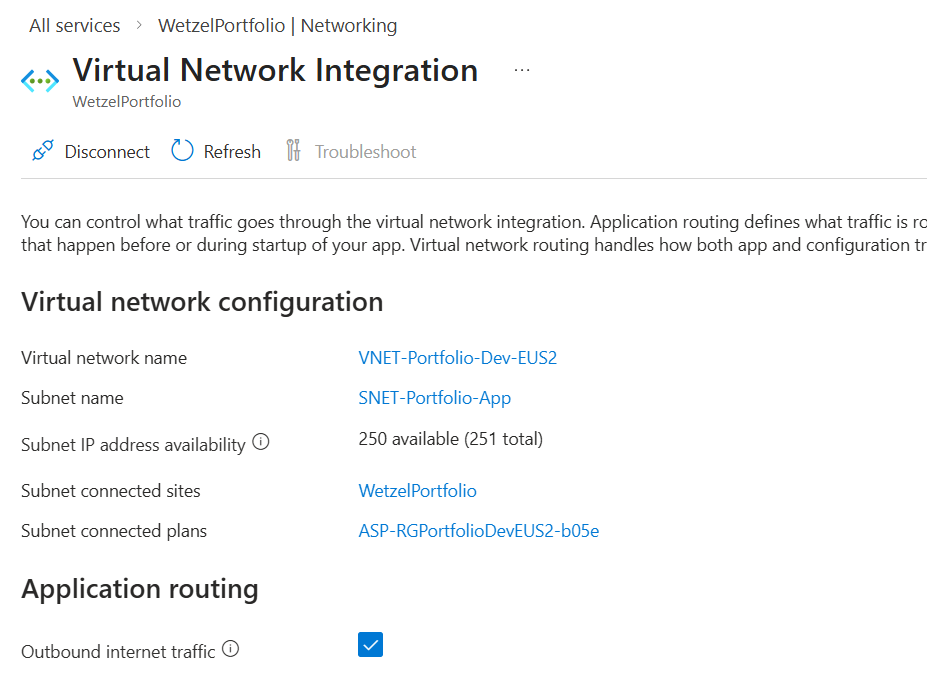Click the Troubleshoot wrench icon
The width and height of the screenshot is (927, 690).
pos(293,151)
